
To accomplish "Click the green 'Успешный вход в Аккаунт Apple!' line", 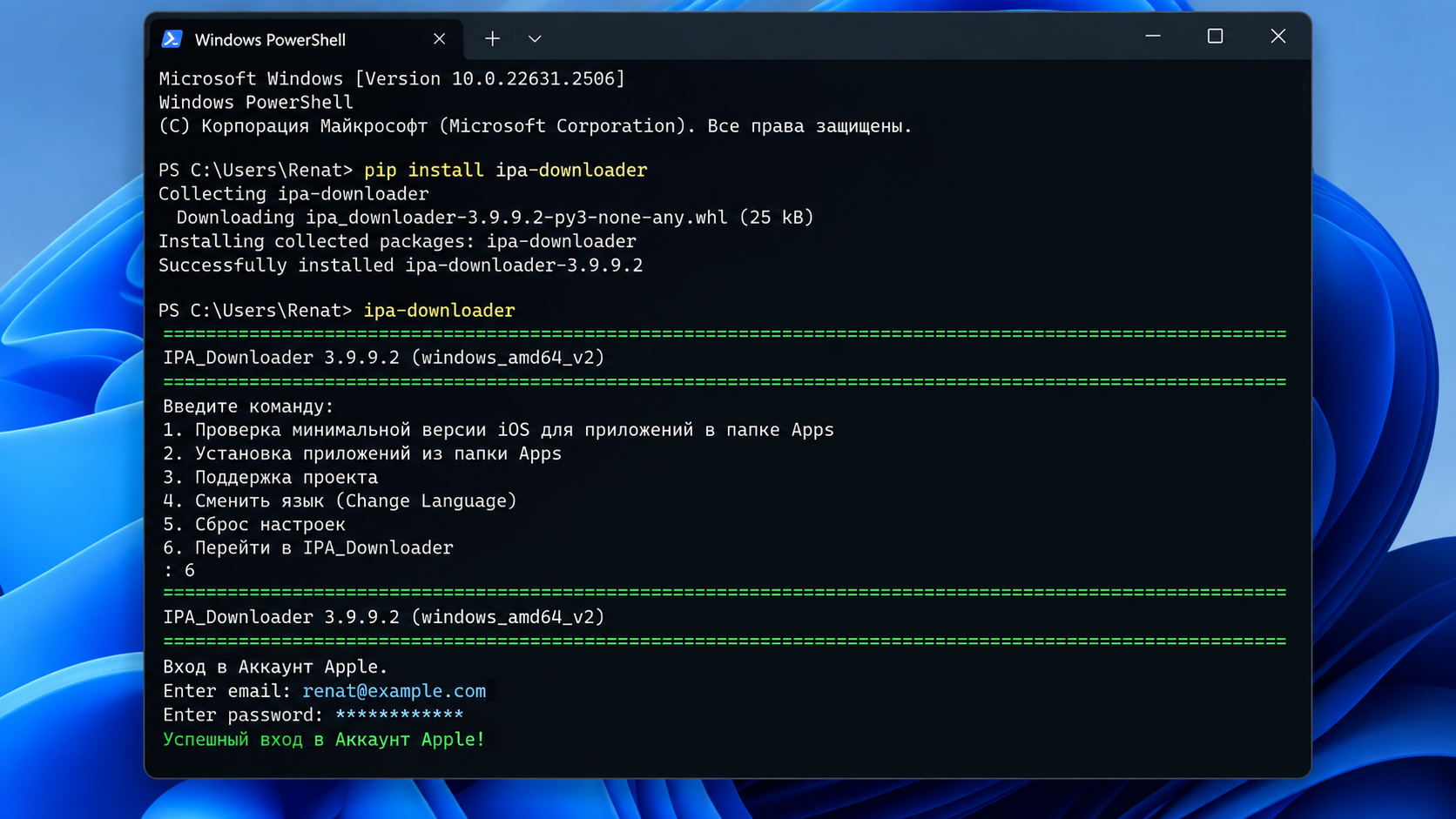I will click(x=324, y=740).
